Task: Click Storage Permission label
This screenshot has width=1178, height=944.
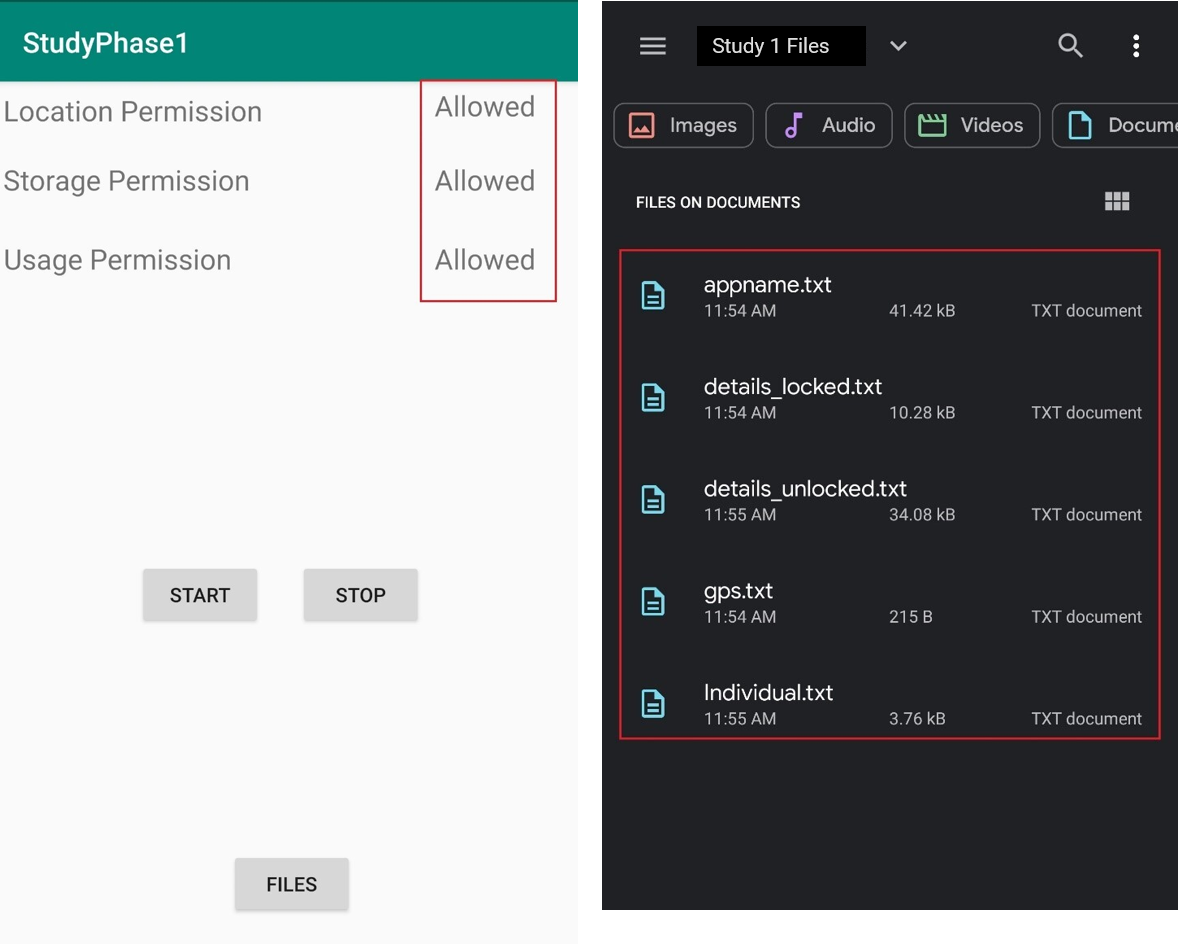Action: pyautogui.click(x=126, y=181)
